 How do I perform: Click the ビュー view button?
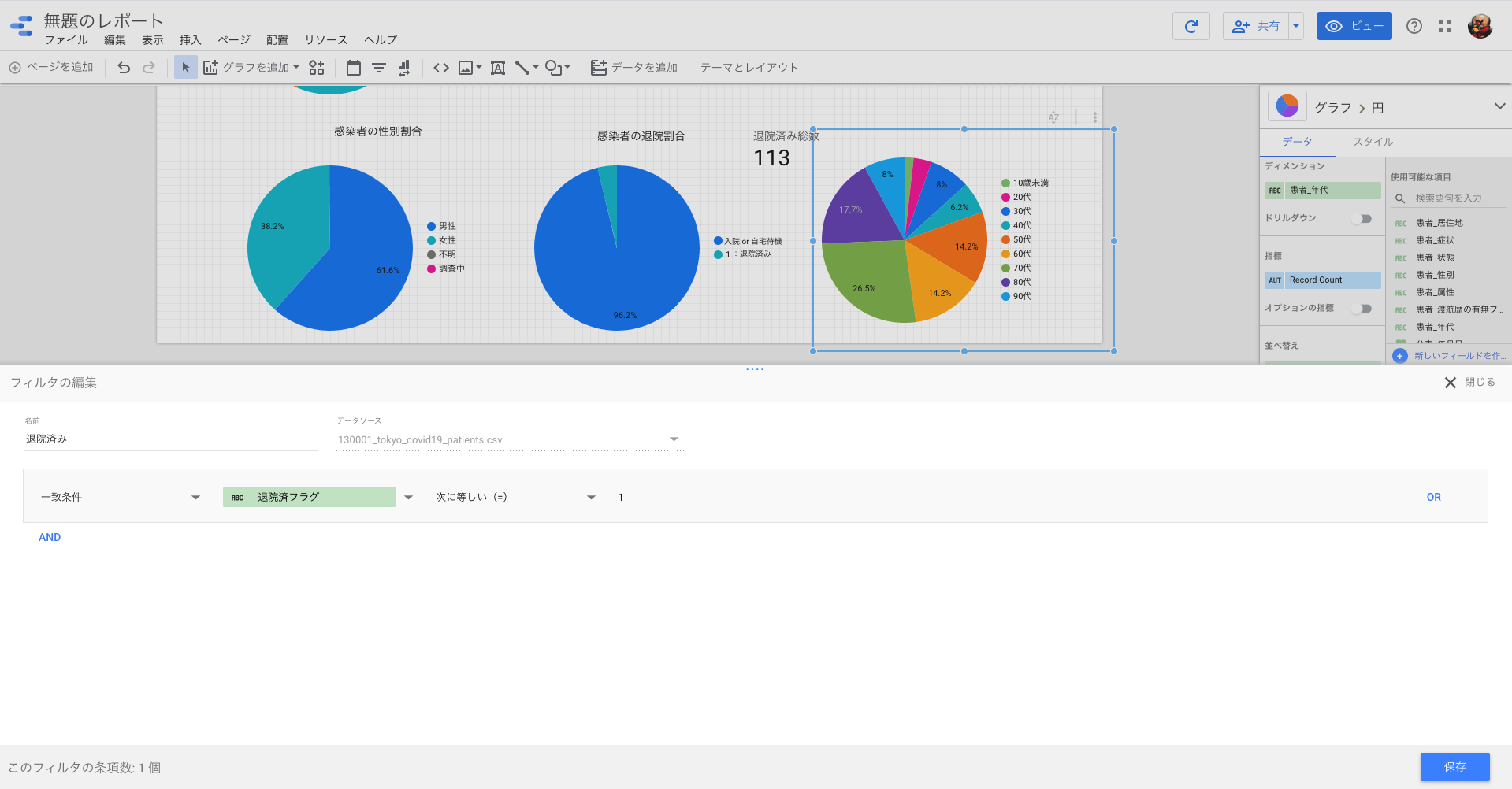[1354, 26]
